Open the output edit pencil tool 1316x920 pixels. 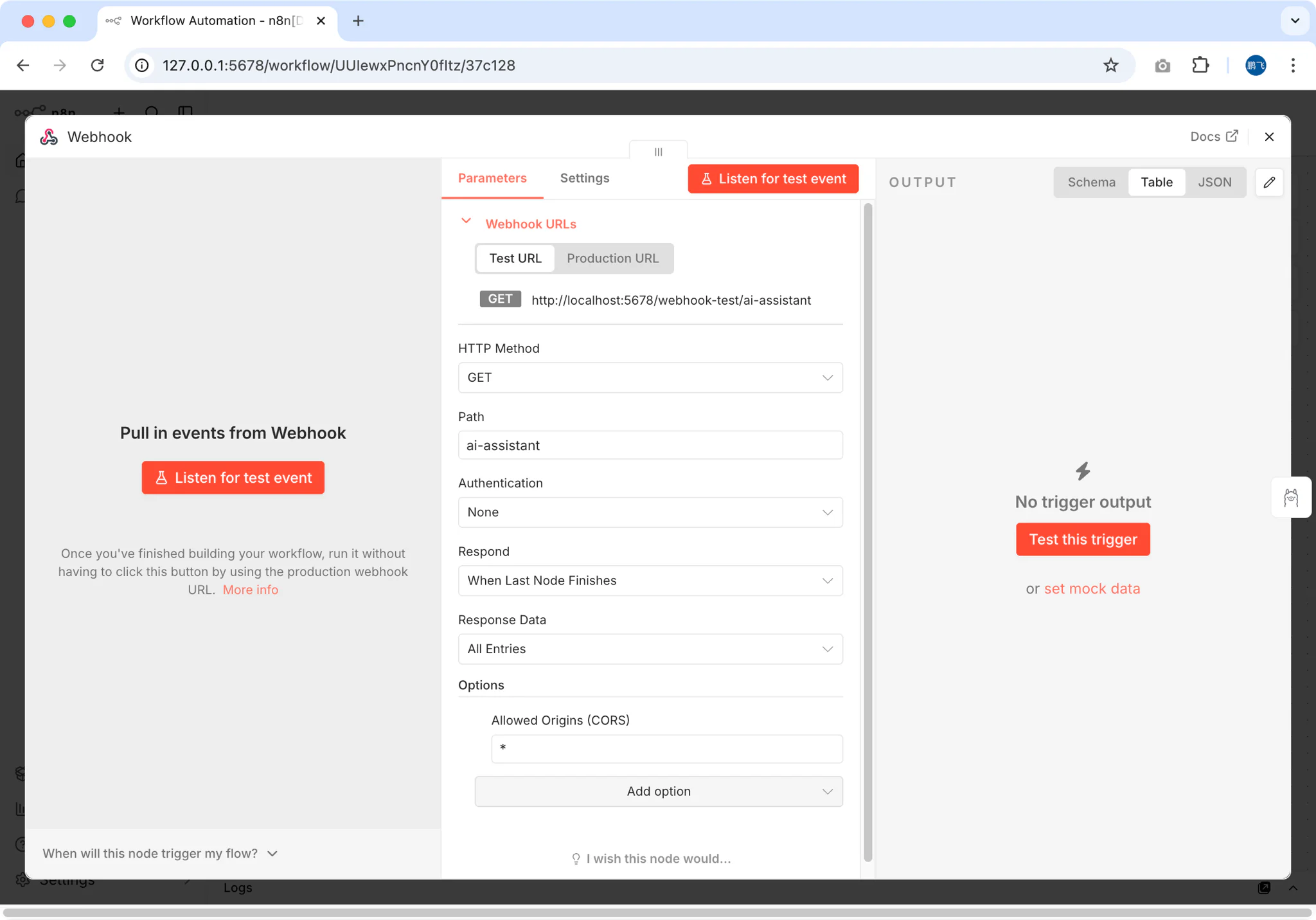(1268, 182)
